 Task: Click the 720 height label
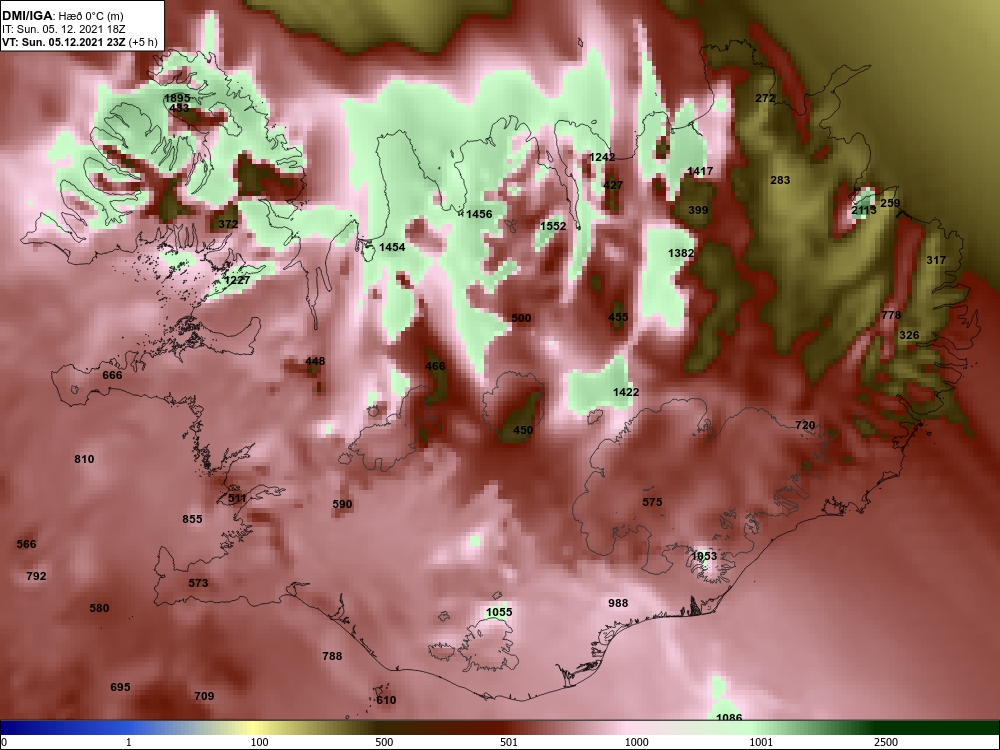point(805,425)
